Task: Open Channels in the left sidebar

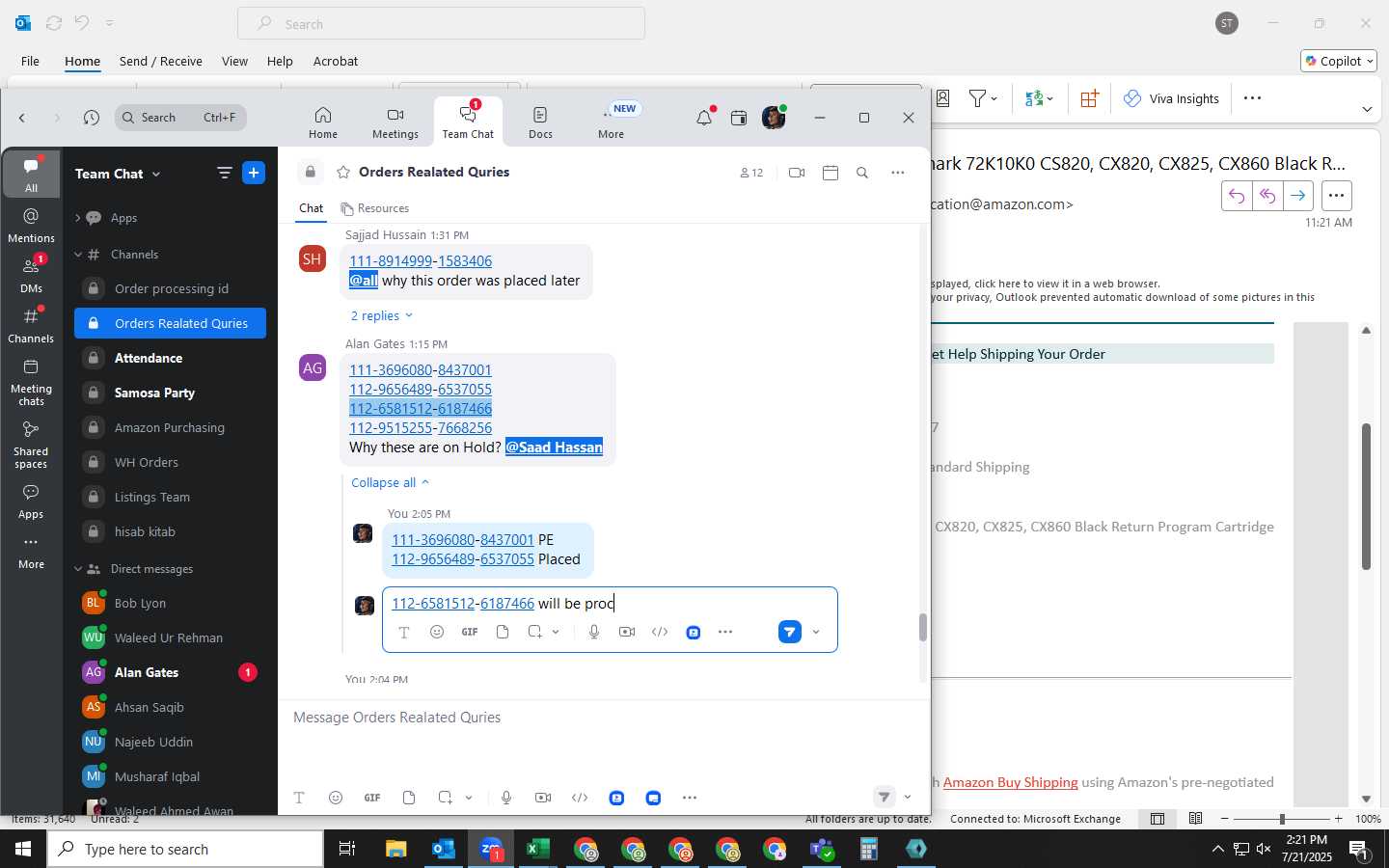Action: tap(31, 325)
